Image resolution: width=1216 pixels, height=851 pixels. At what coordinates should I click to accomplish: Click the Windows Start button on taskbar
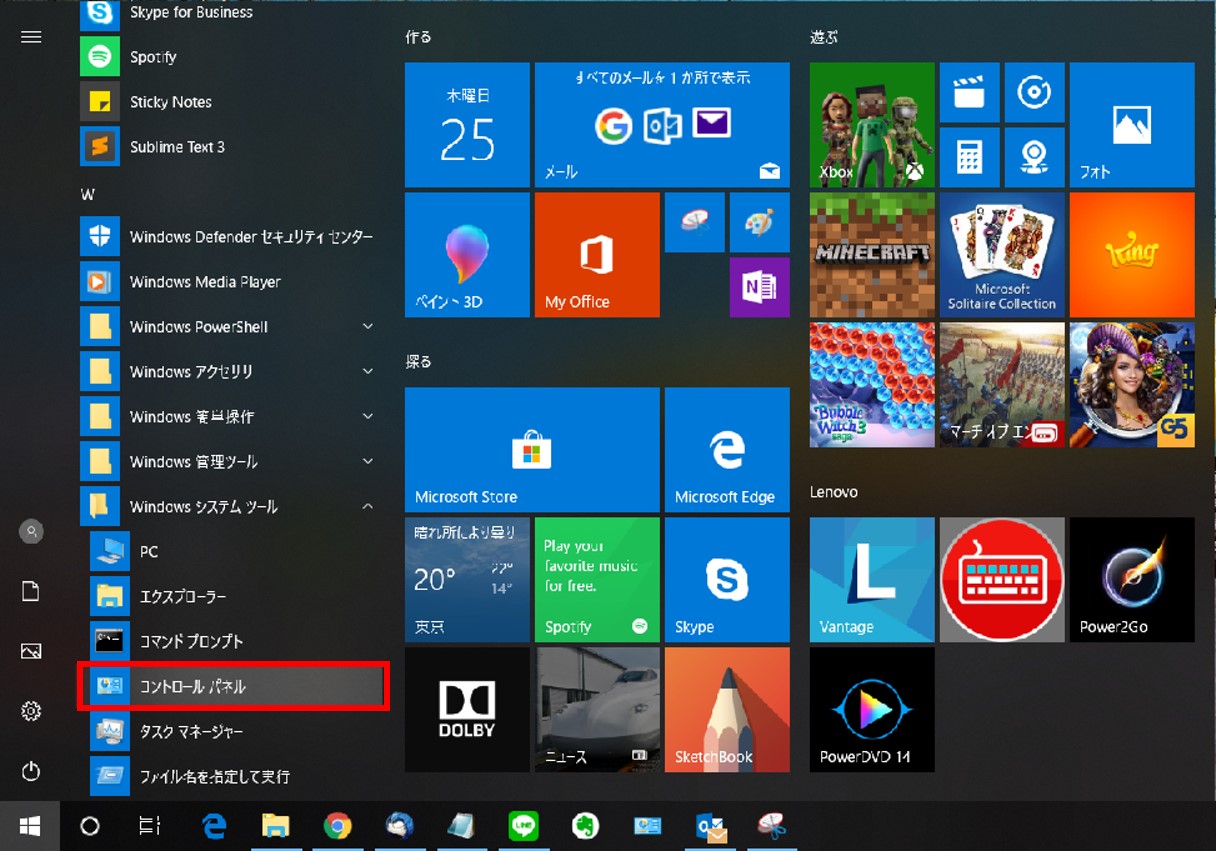30,826
